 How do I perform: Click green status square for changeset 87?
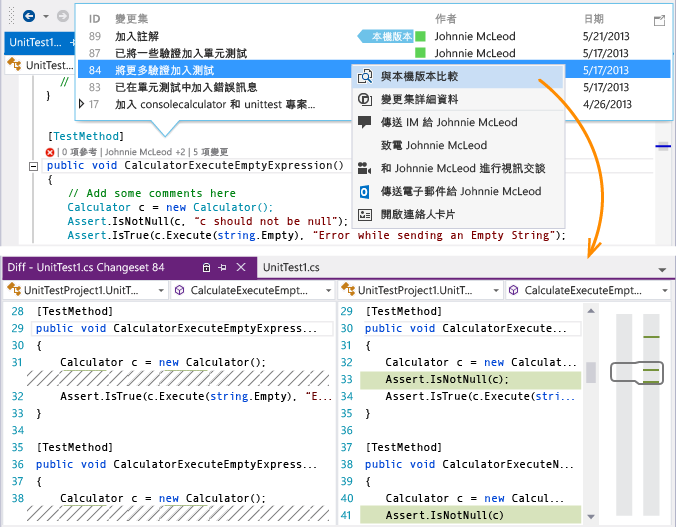click(x=420, y=53)
